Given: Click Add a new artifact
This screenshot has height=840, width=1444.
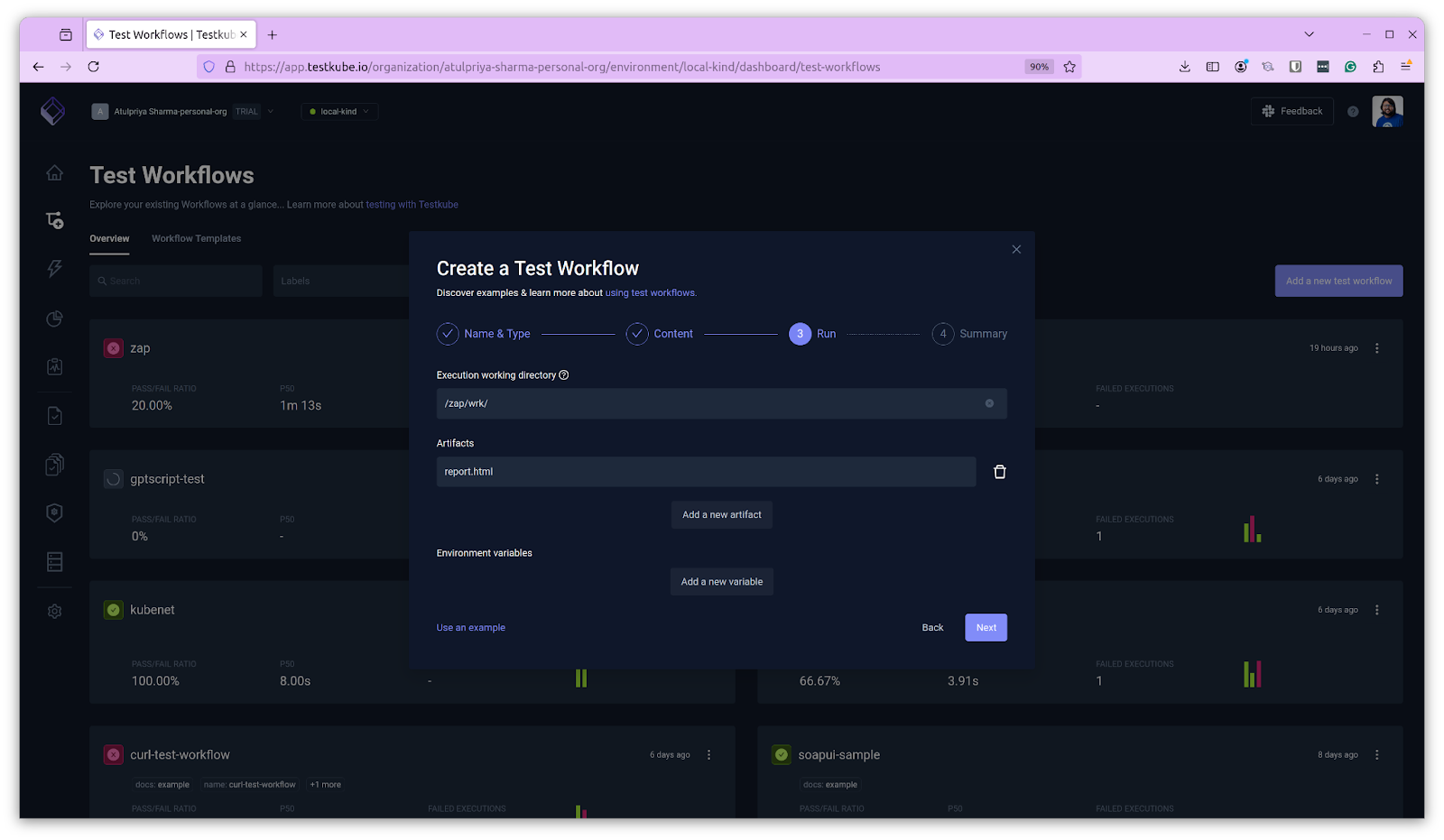Looking at the screenshot, I should point(722,515).
